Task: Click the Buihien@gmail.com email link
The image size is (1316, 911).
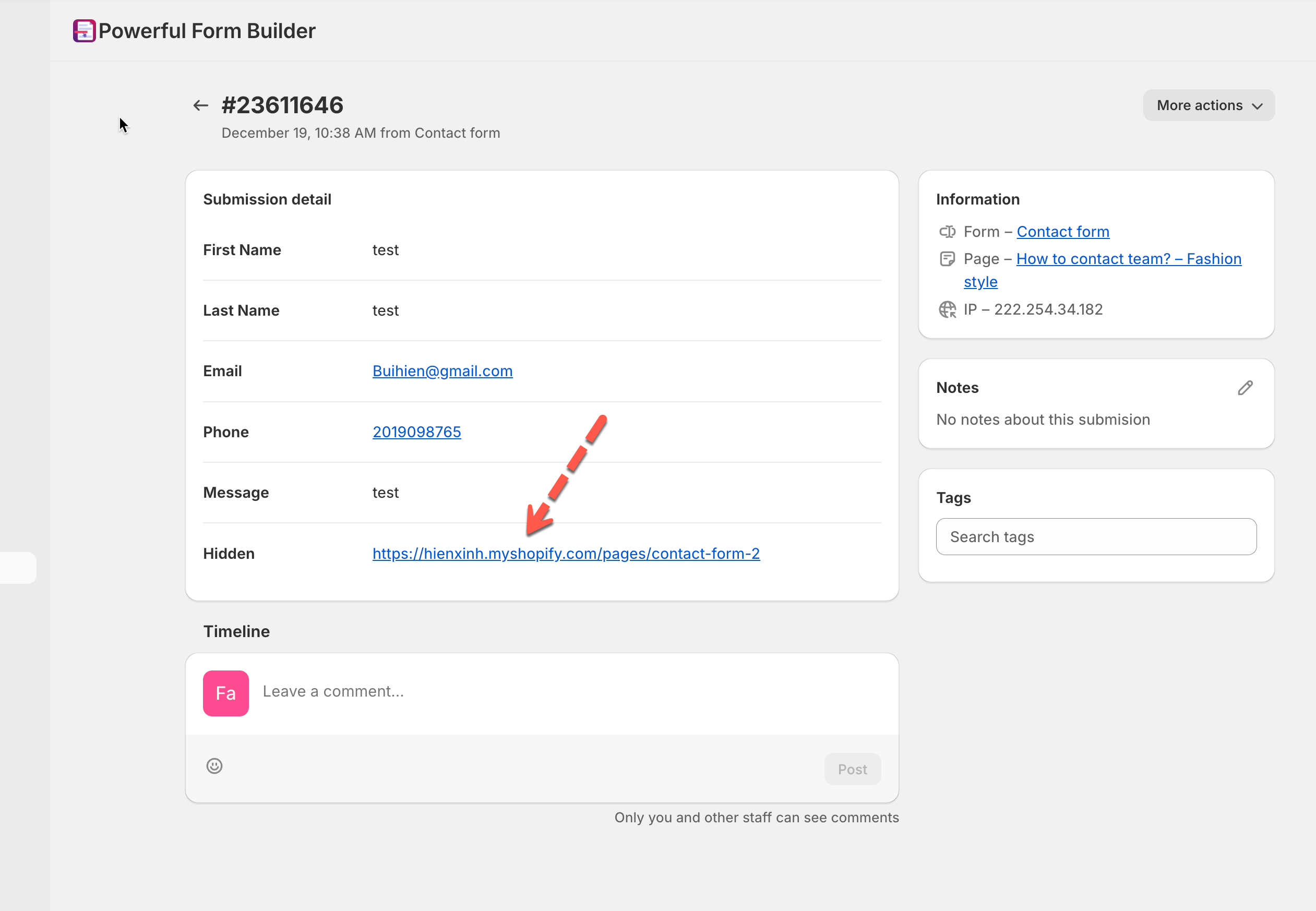Action: click(442, 371)
